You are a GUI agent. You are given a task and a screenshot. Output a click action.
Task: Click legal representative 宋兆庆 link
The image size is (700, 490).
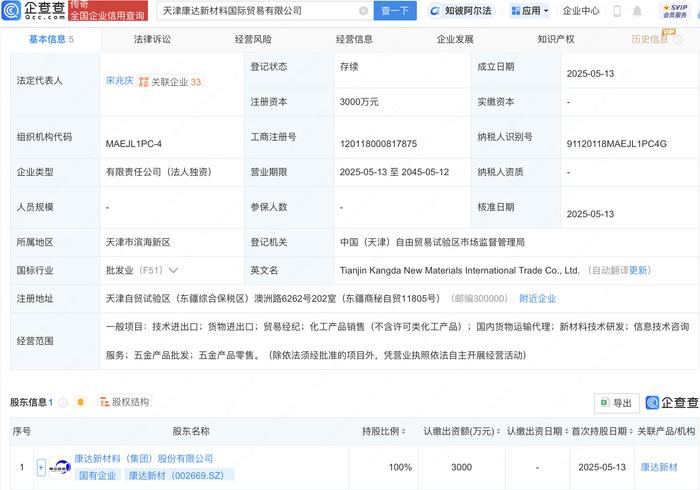119,81
